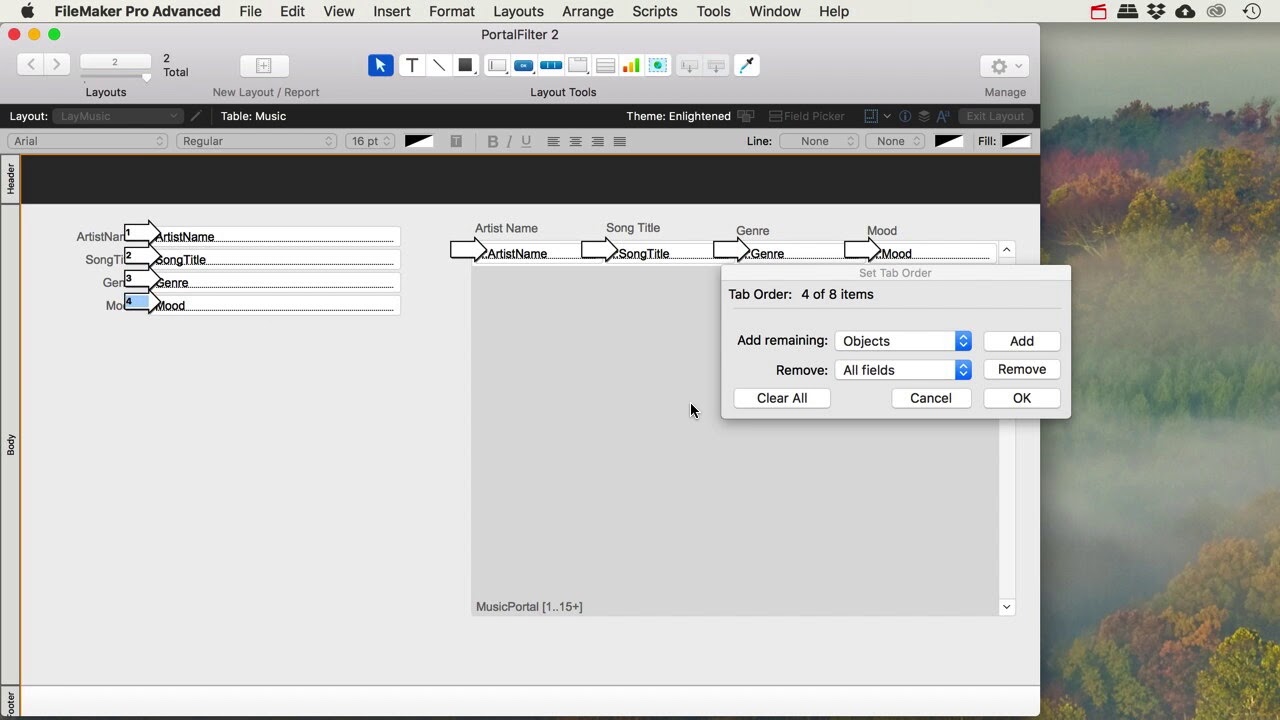Click the Line color swatch
The image size is (1280, 720).
click(x=949, y=141)
